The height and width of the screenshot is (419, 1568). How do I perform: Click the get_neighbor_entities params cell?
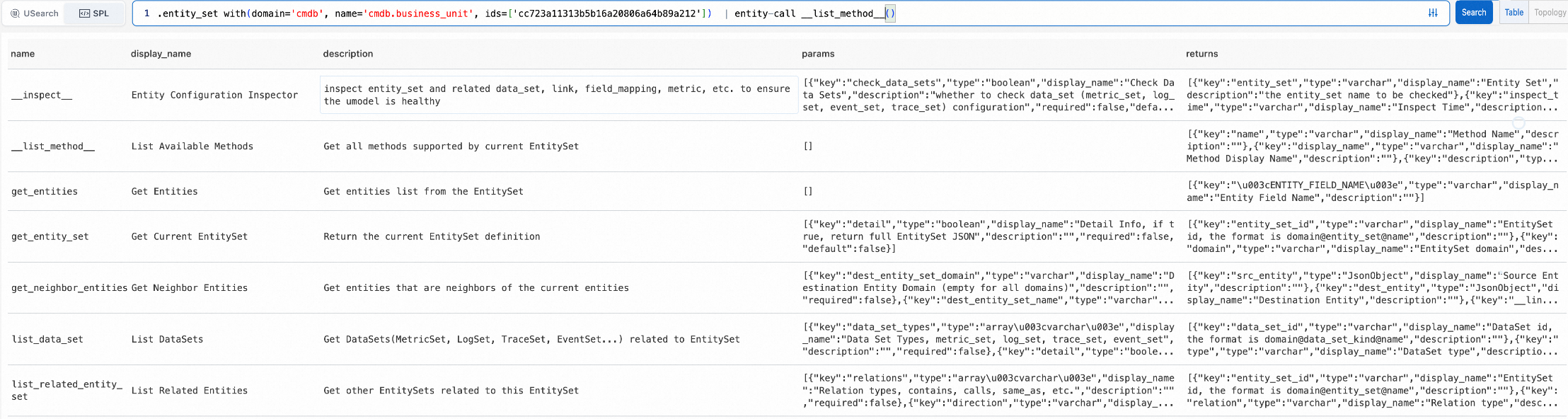click(x=988, y=288)
